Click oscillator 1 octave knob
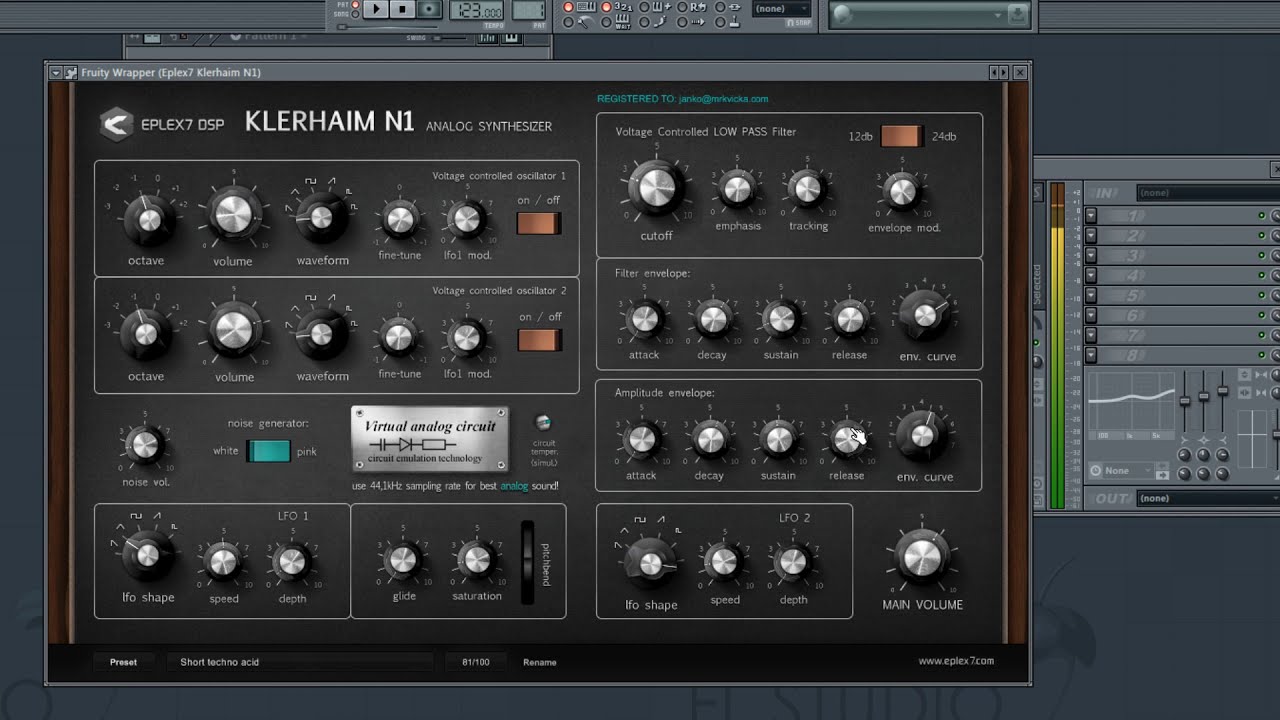Image resolution: width=1280 pixels, height=720 pixels. [149, 219]
